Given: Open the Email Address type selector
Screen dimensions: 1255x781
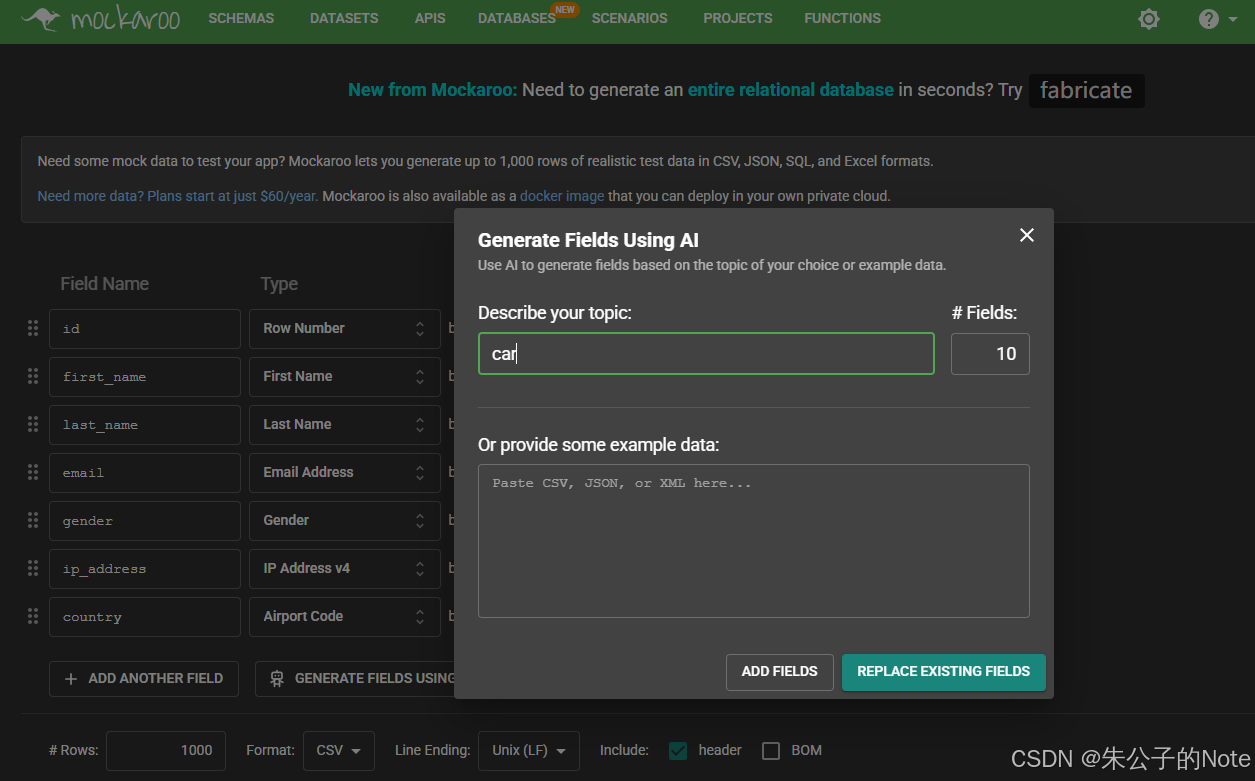Looking at the screenshot, I should [345, 472].
